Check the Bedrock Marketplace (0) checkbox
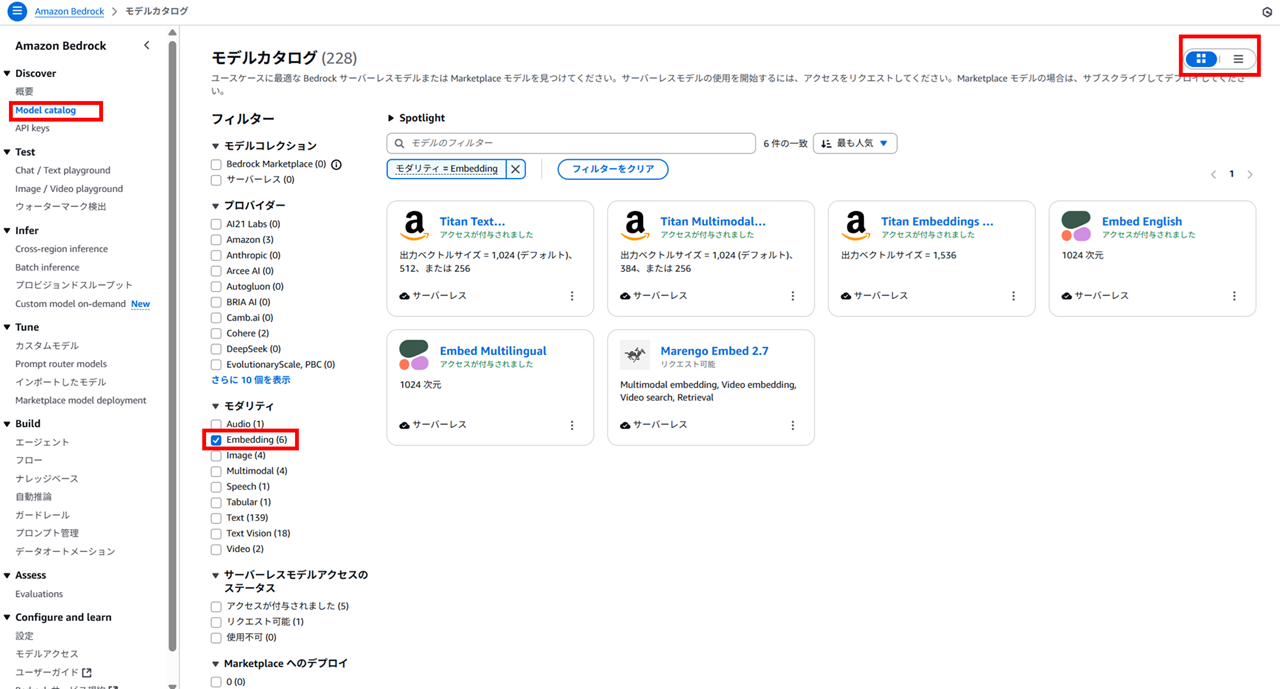Image resolution: width=1280 pixels, height=689 pixels. [216, 164]
